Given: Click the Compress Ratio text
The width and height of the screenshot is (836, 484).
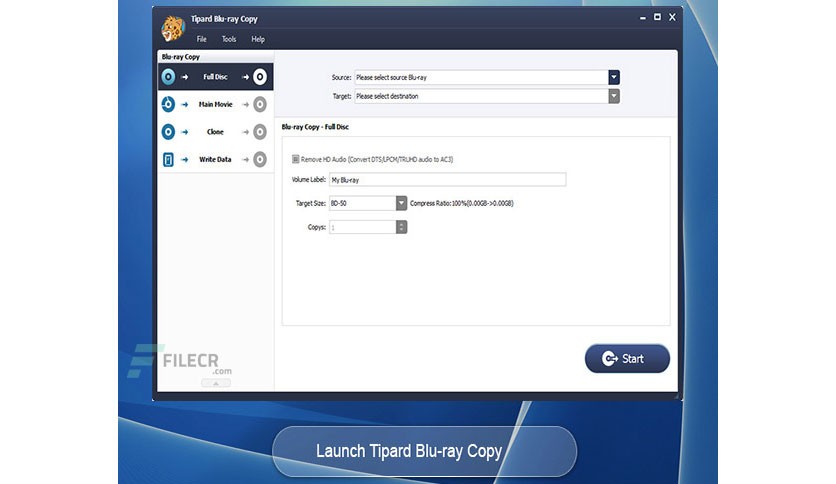Looking at the screenshot, I should click(462, 203).
